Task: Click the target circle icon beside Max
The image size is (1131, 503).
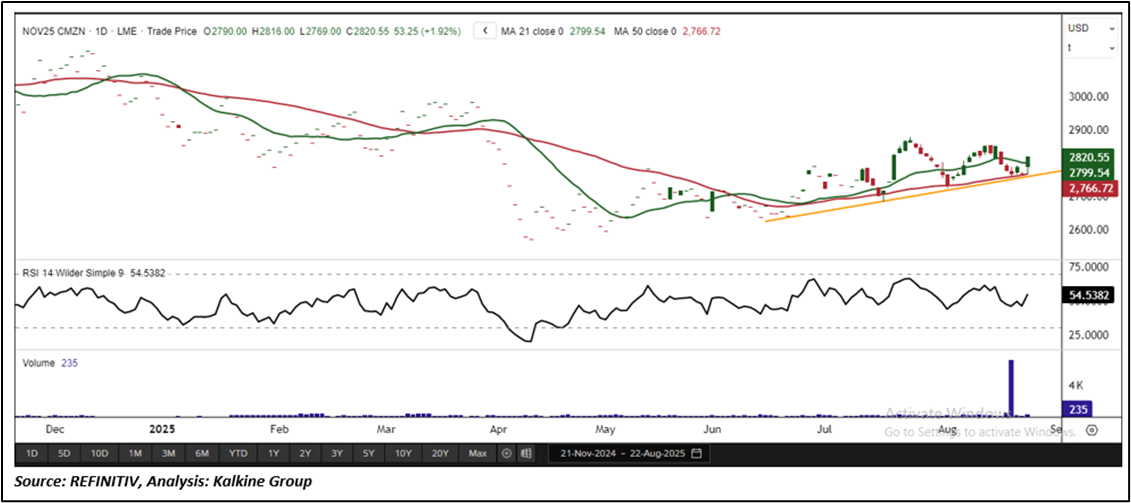Action: [x=506, y=454]
